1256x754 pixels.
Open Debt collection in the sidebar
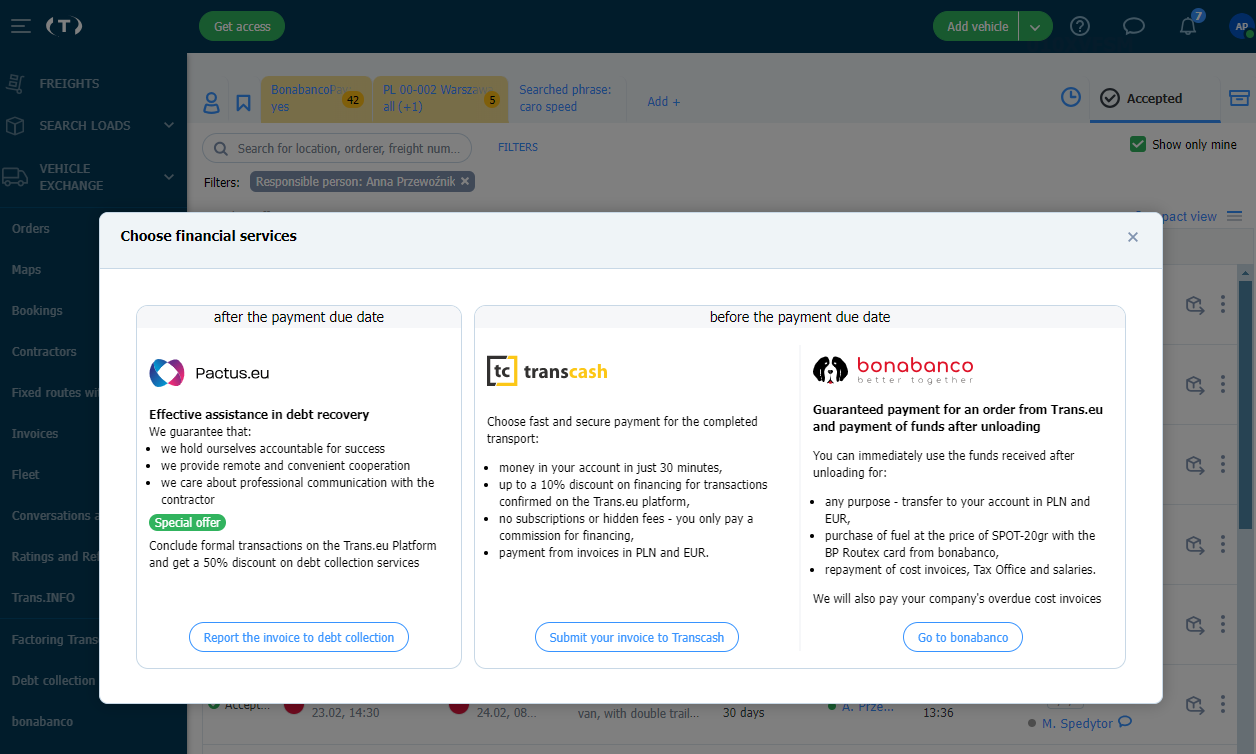[x=53, y=680]
